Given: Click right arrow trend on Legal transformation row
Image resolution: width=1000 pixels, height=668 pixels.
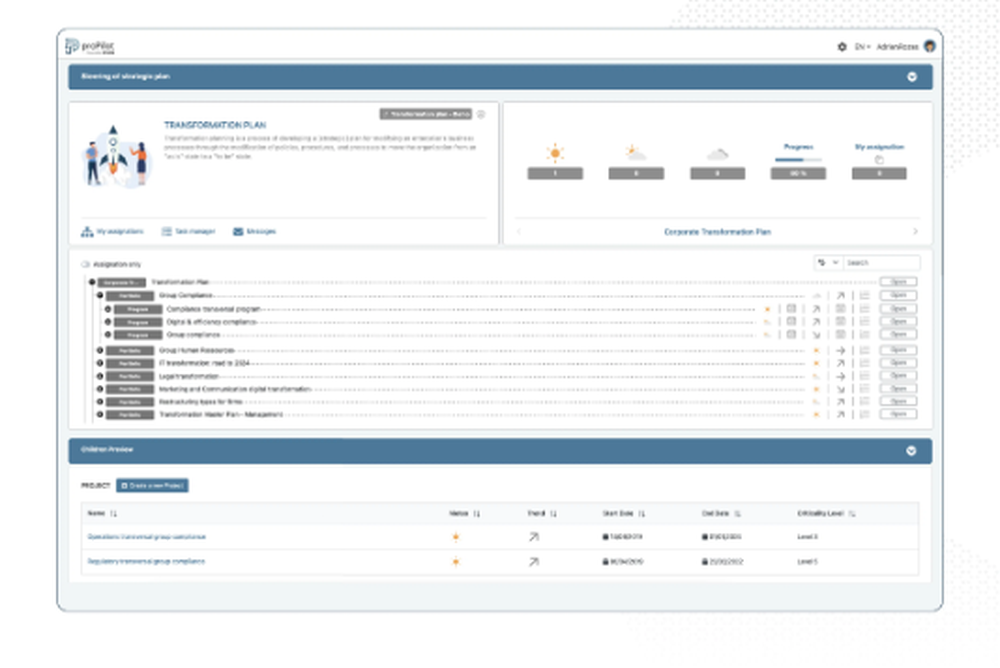Looking at the screenshot, I should coord(841,376).
